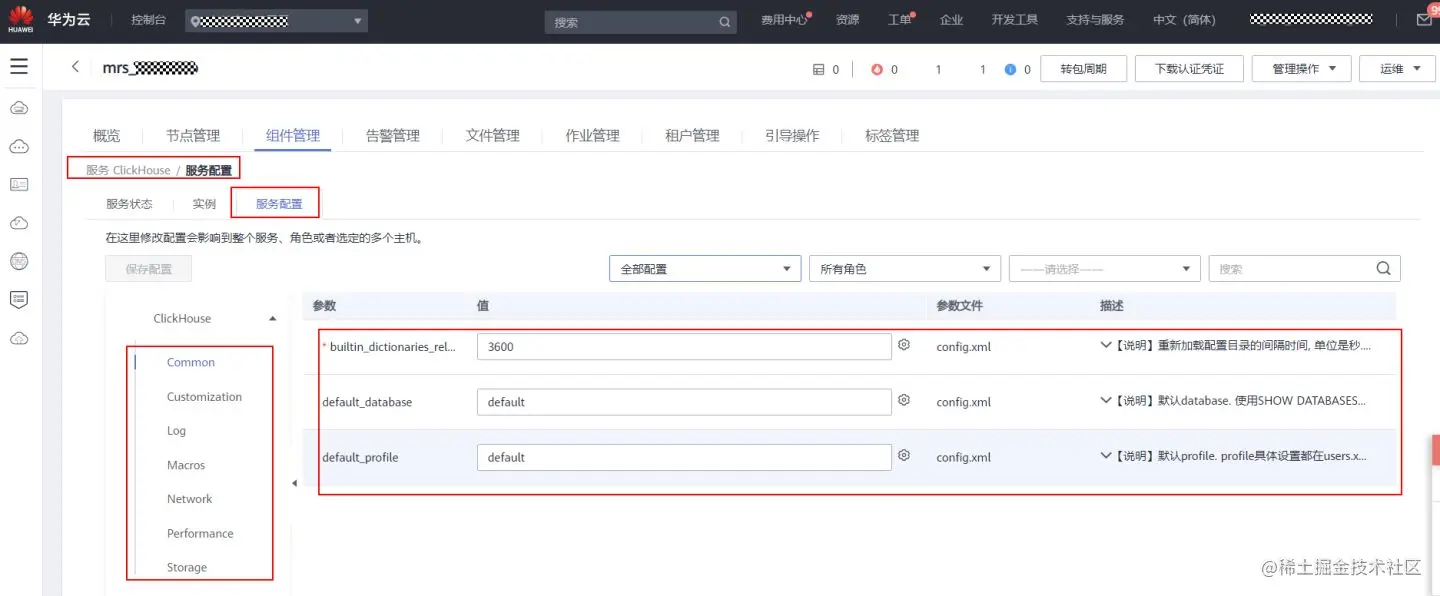Open 控制台 in the top bar
1440x596 pixels.
click(x=150, y=20)
